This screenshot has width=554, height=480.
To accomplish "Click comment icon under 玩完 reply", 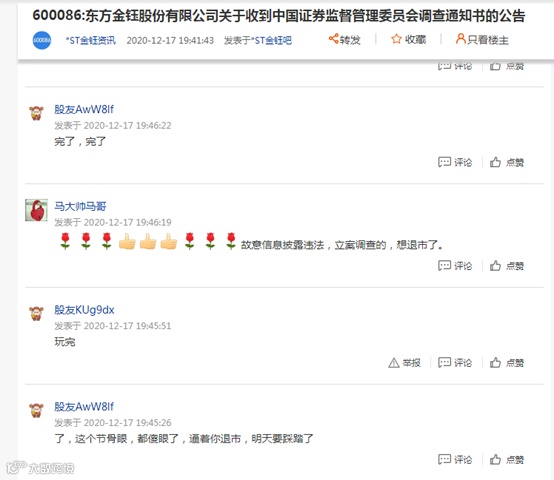I will pyautogui.click(x=444, y=362).
